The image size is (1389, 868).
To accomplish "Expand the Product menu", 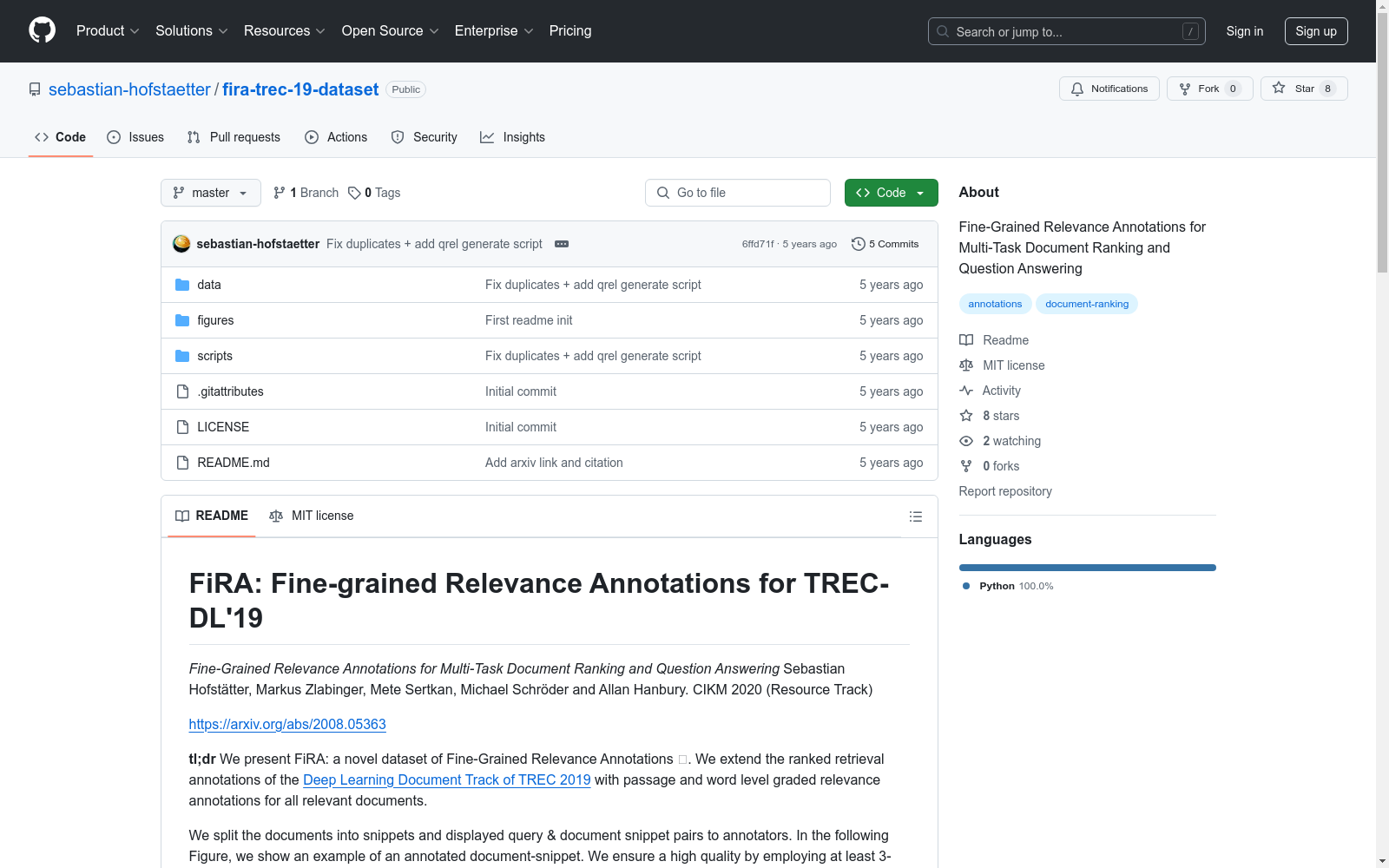I will 108,31.
